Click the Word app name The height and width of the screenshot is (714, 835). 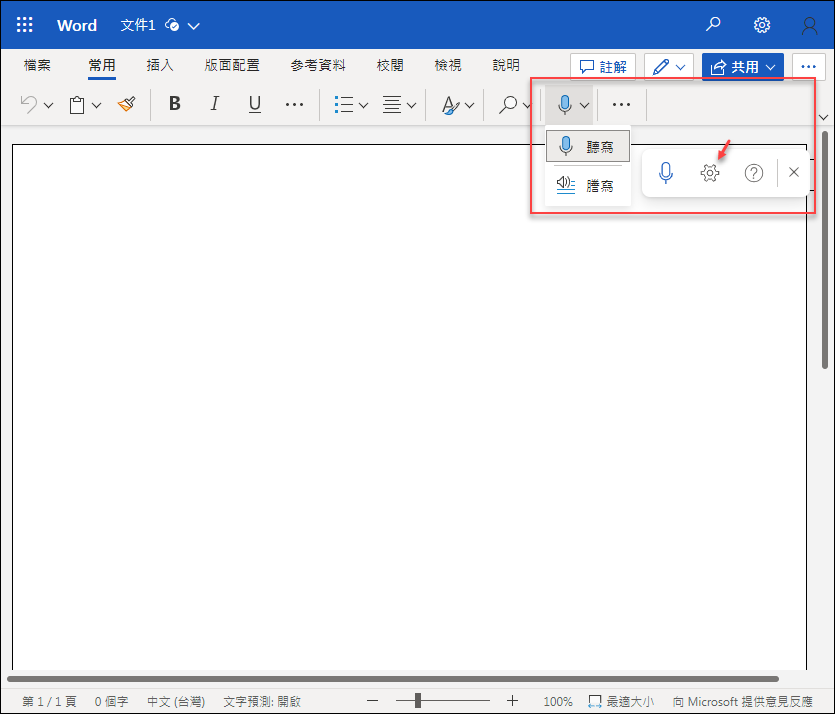[77, 25]
